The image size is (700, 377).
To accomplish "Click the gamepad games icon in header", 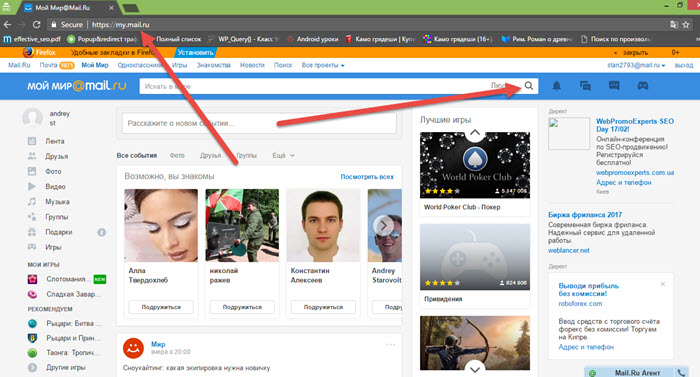I will [x=642, y=86].
